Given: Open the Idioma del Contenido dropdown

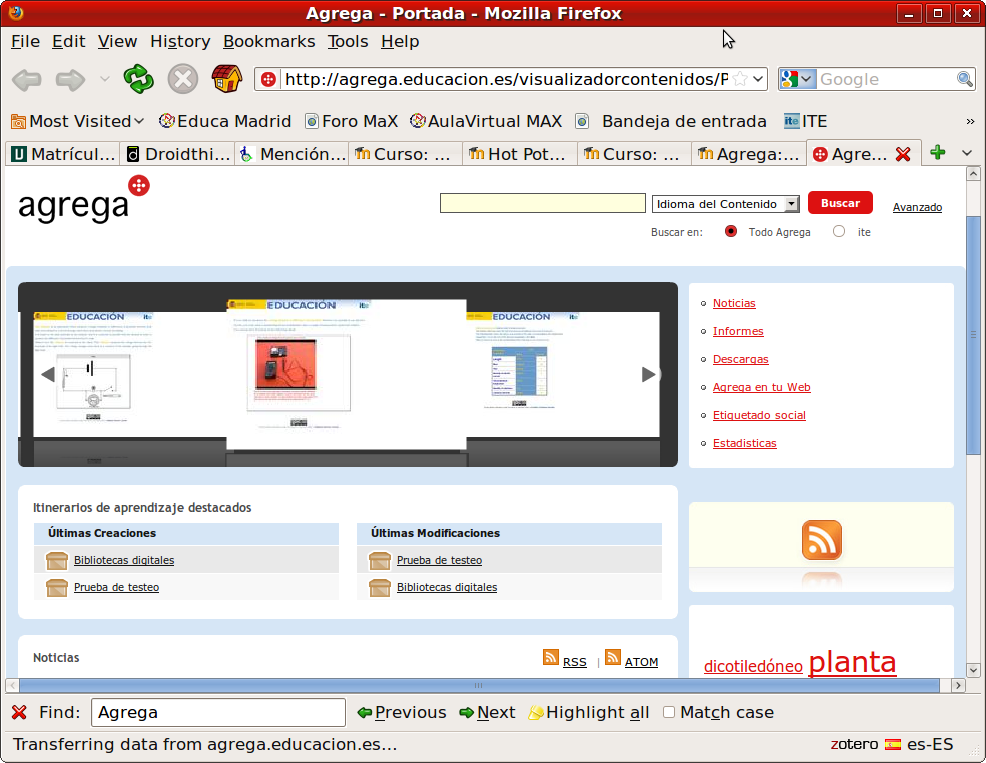Looking at the screenshot, I should 726,204.
